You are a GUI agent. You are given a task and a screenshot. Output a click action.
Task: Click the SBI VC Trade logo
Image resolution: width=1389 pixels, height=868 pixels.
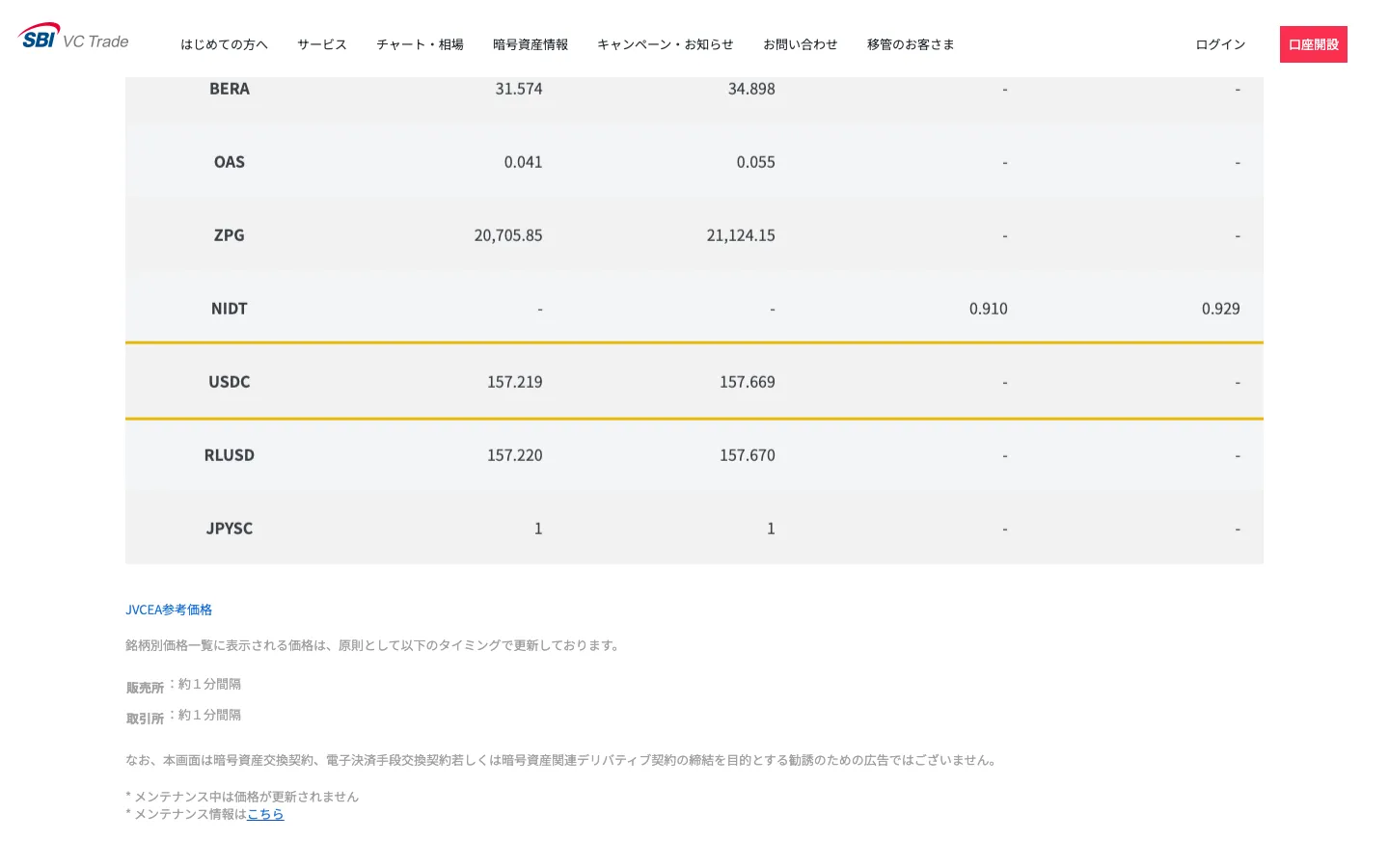point(73,37)
